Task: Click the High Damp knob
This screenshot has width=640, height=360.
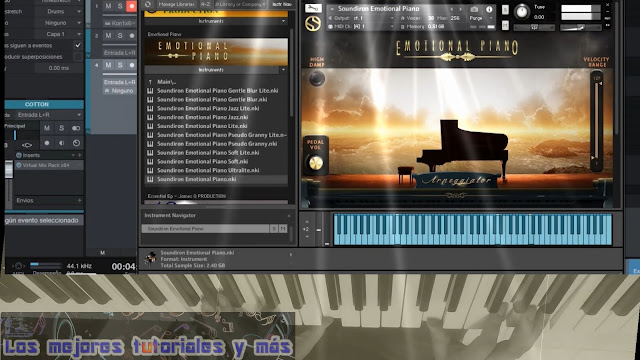Action: click(x=317, y=78)
